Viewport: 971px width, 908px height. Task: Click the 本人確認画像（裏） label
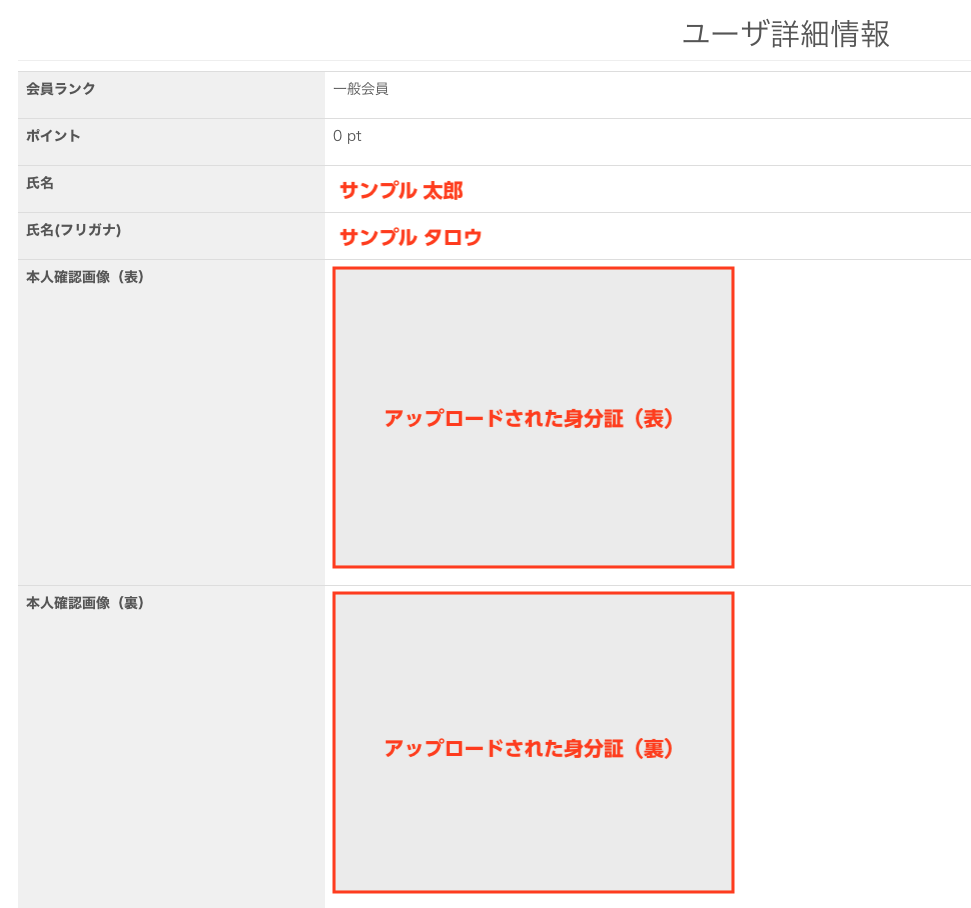point(86,603)
